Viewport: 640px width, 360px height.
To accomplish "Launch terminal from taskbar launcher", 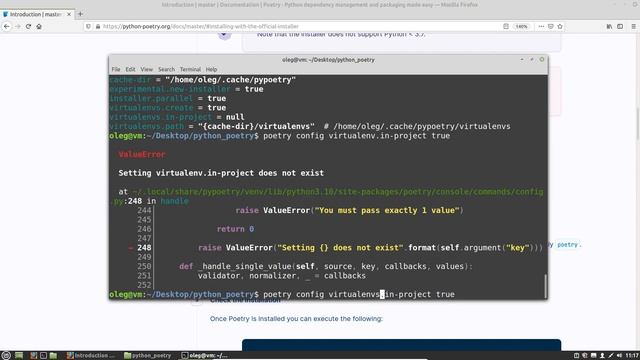I will pyautogui.click(x=43, y=356).
